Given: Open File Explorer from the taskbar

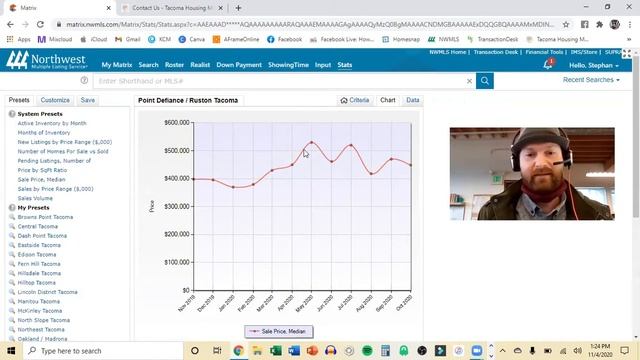Looking at the screenshot, I should point(257,351).
